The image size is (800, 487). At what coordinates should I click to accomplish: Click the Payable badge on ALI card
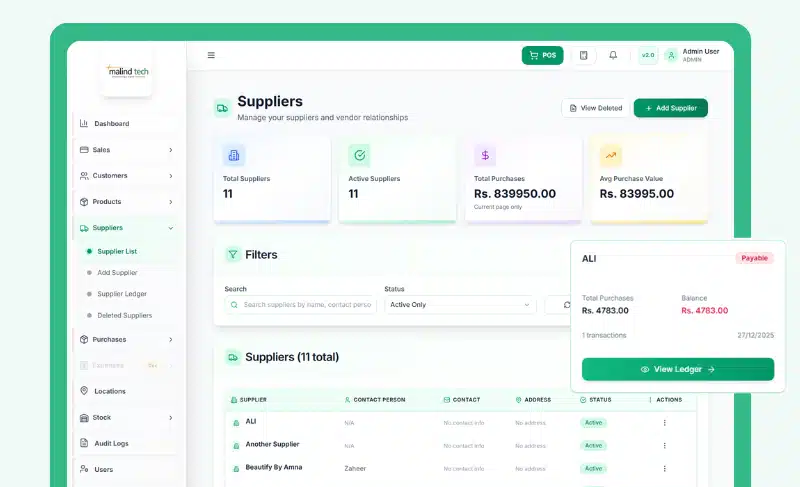[x=755, y=258]
